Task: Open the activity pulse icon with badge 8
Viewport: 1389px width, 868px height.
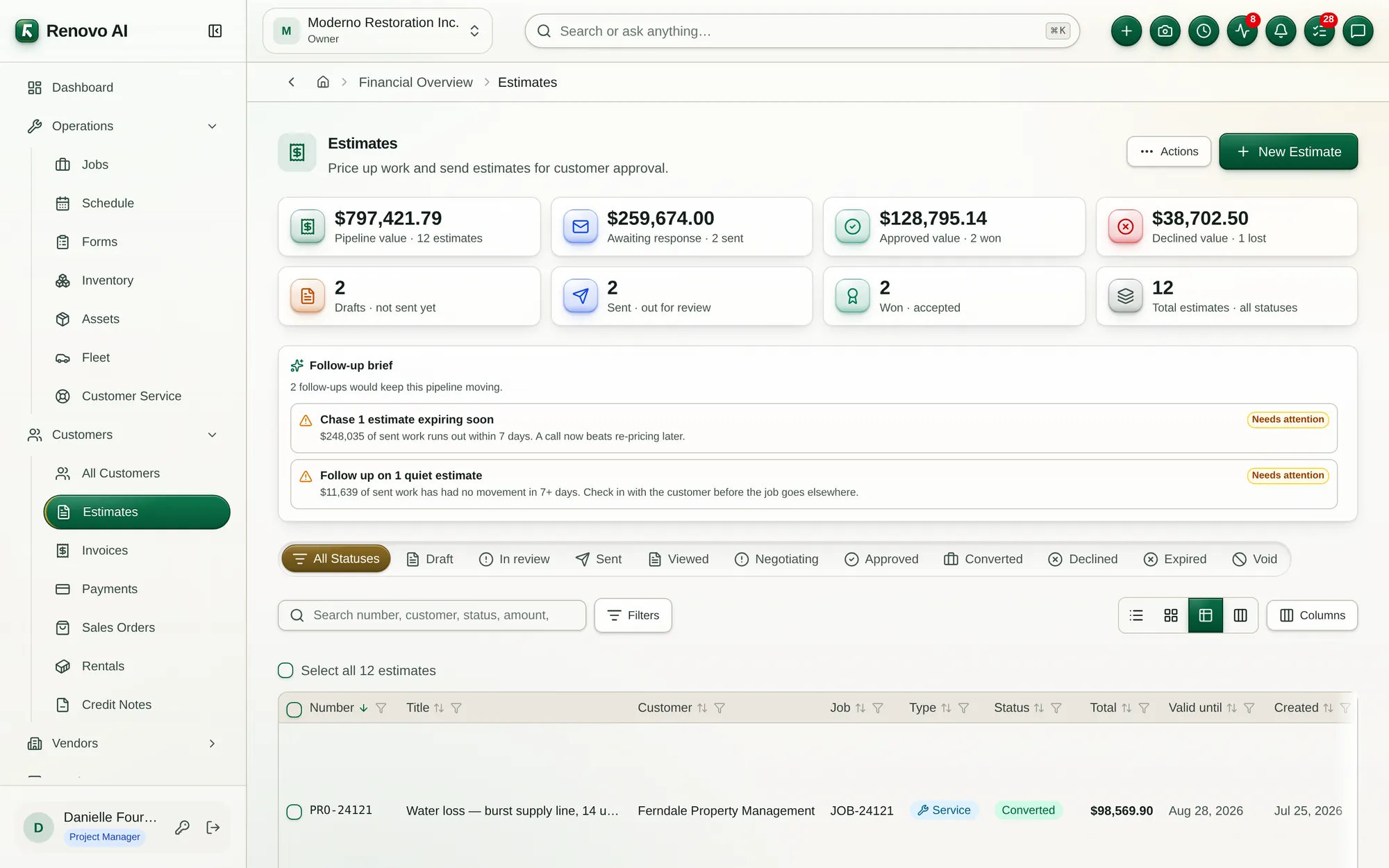Action: pos(1242,31)
